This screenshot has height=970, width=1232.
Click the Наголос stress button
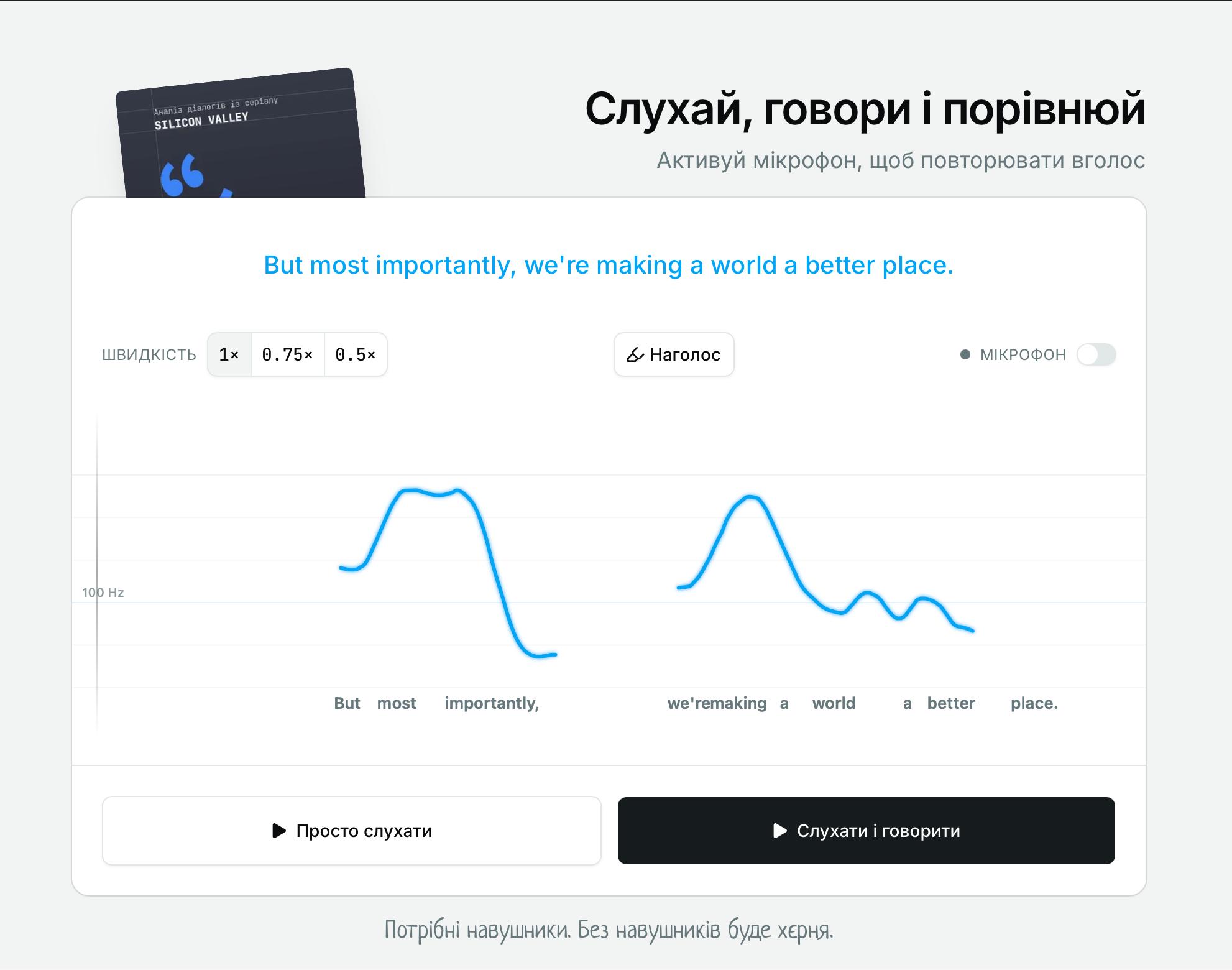pyautogui.click(x=674, y=354)
